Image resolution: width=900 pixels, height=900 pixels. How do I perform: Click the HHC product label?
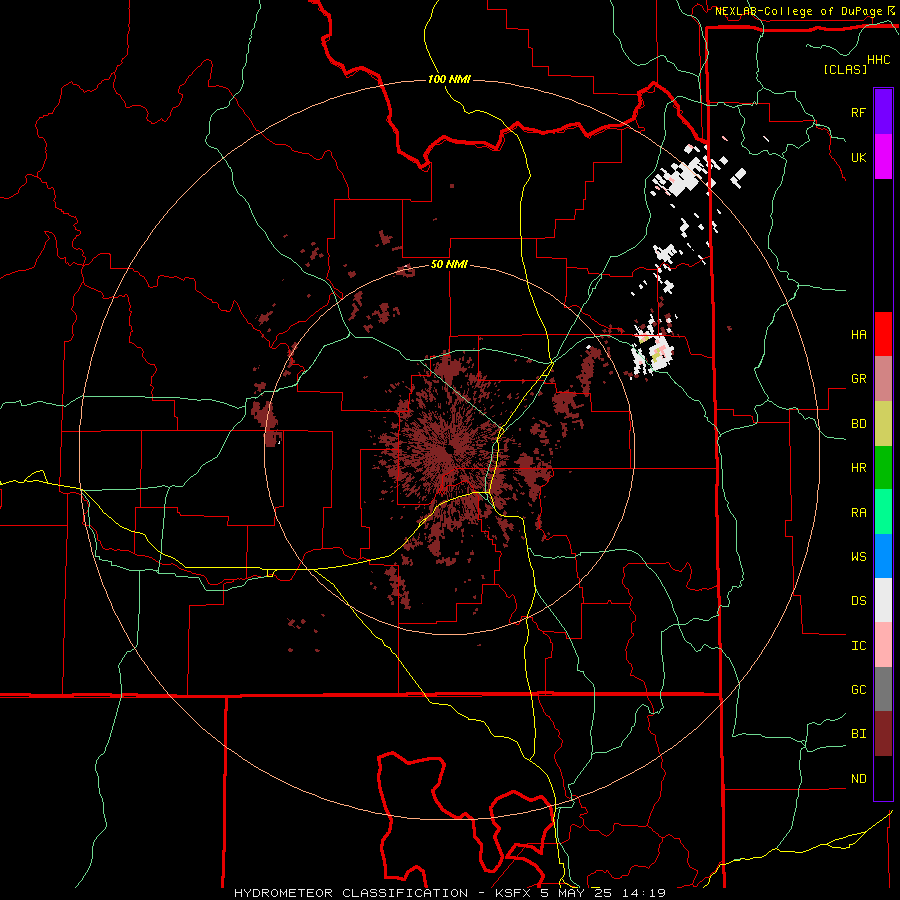879,60
